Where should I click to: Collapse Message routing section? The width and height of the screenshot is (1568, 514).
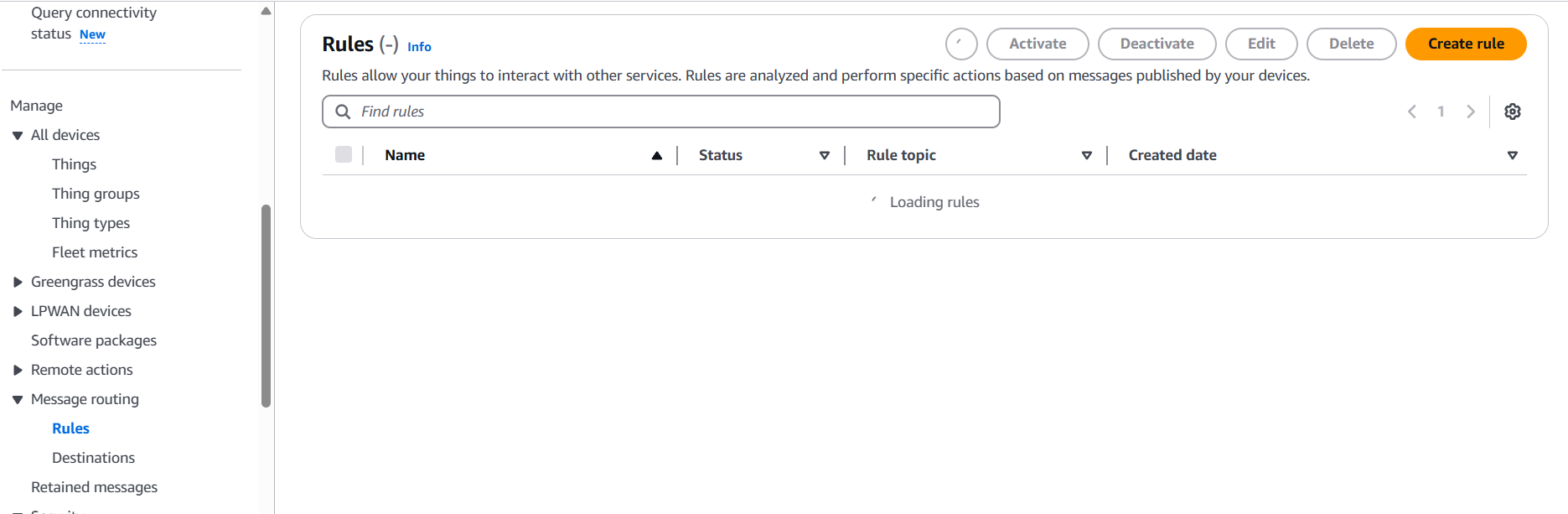pos(18,399)
